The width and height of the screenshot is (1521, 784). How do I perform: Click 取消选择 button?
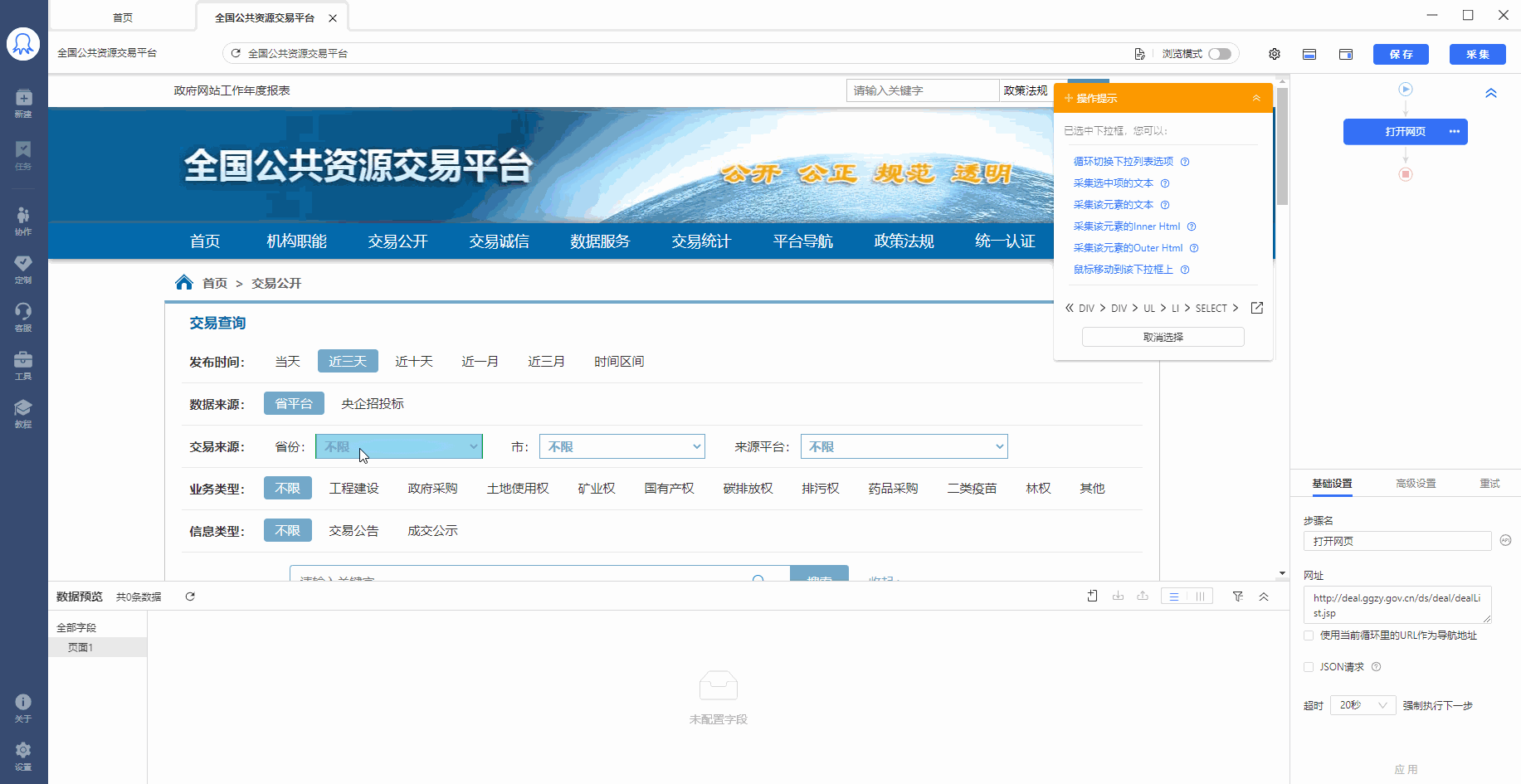(x=1163, y=337)
